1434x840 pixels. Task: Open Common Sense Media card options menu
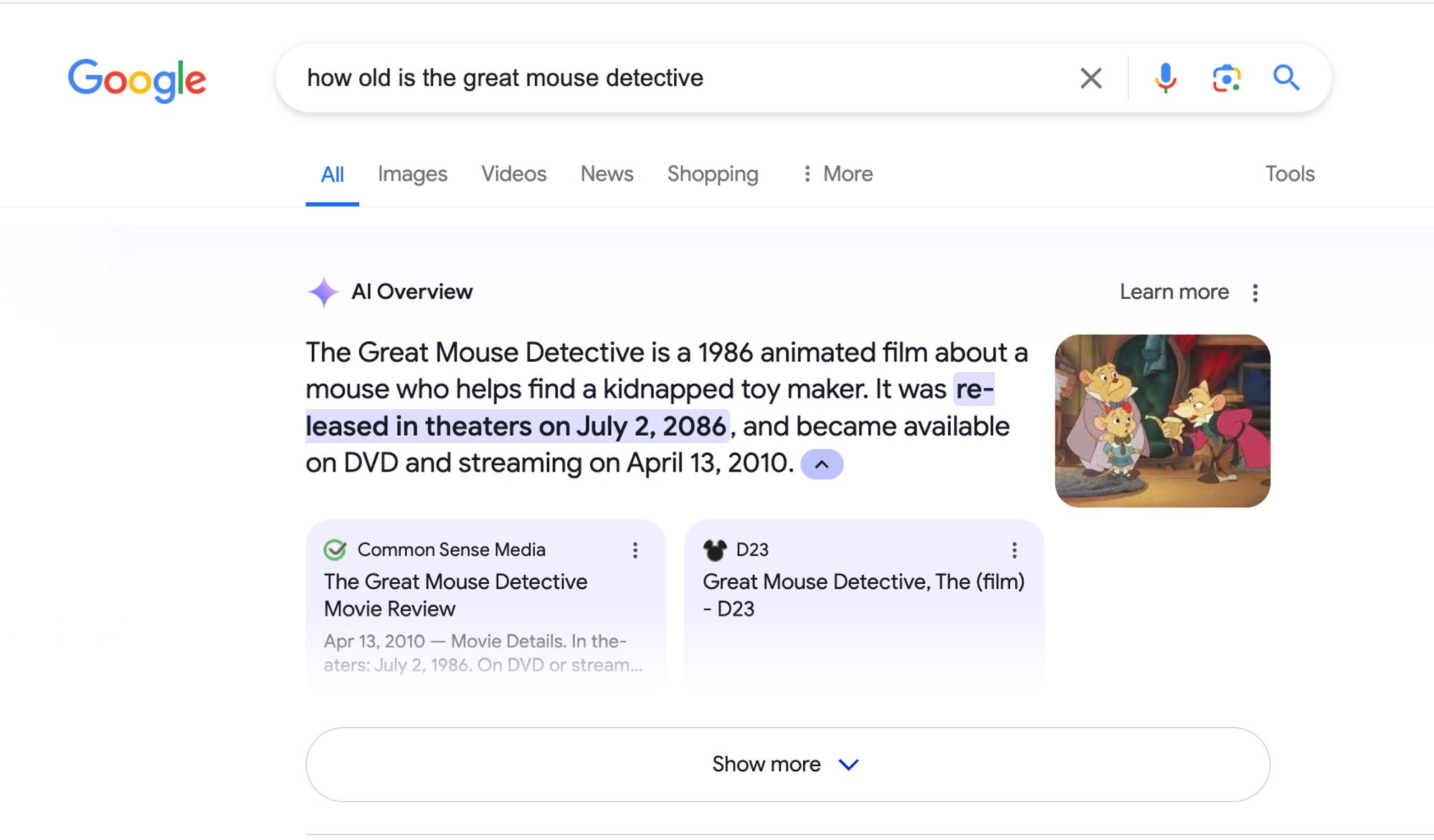[x=635, y=550]
